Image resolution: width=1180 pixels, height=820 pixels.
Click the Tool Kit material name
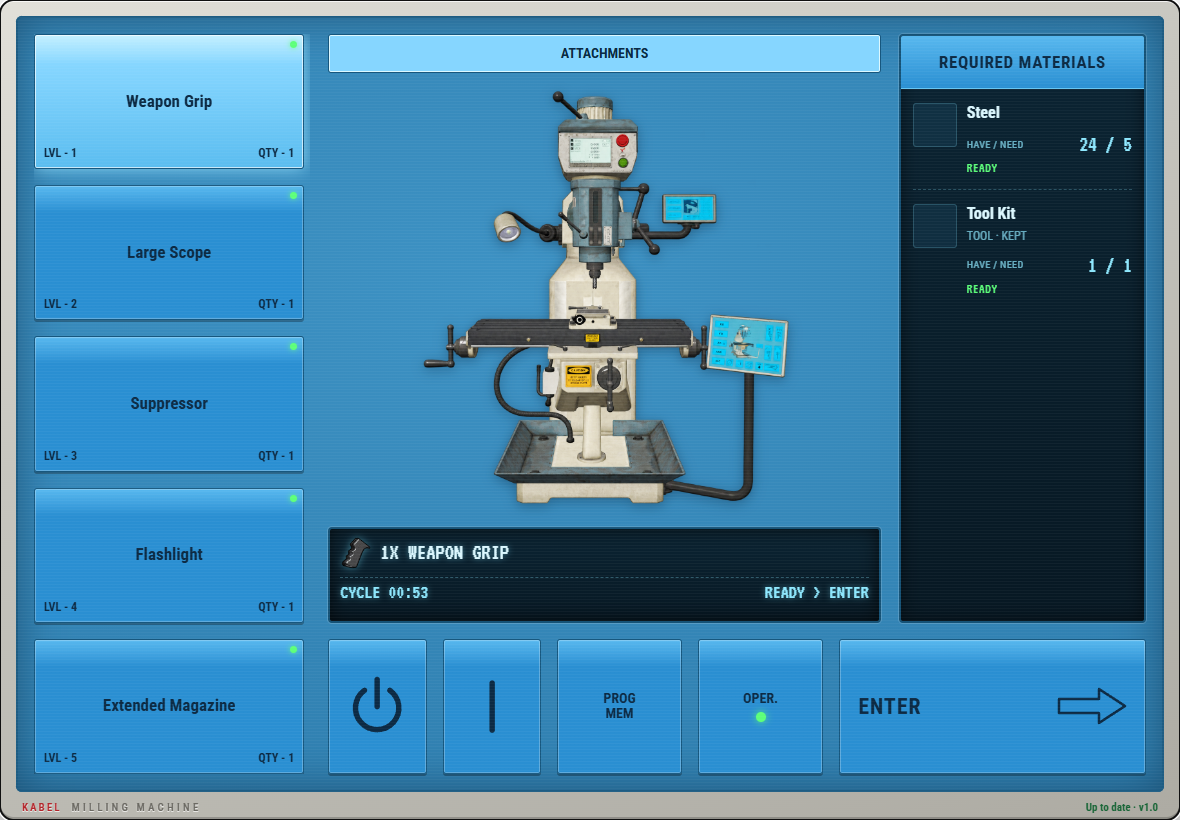pyautogui.click(x=990, y=214)
